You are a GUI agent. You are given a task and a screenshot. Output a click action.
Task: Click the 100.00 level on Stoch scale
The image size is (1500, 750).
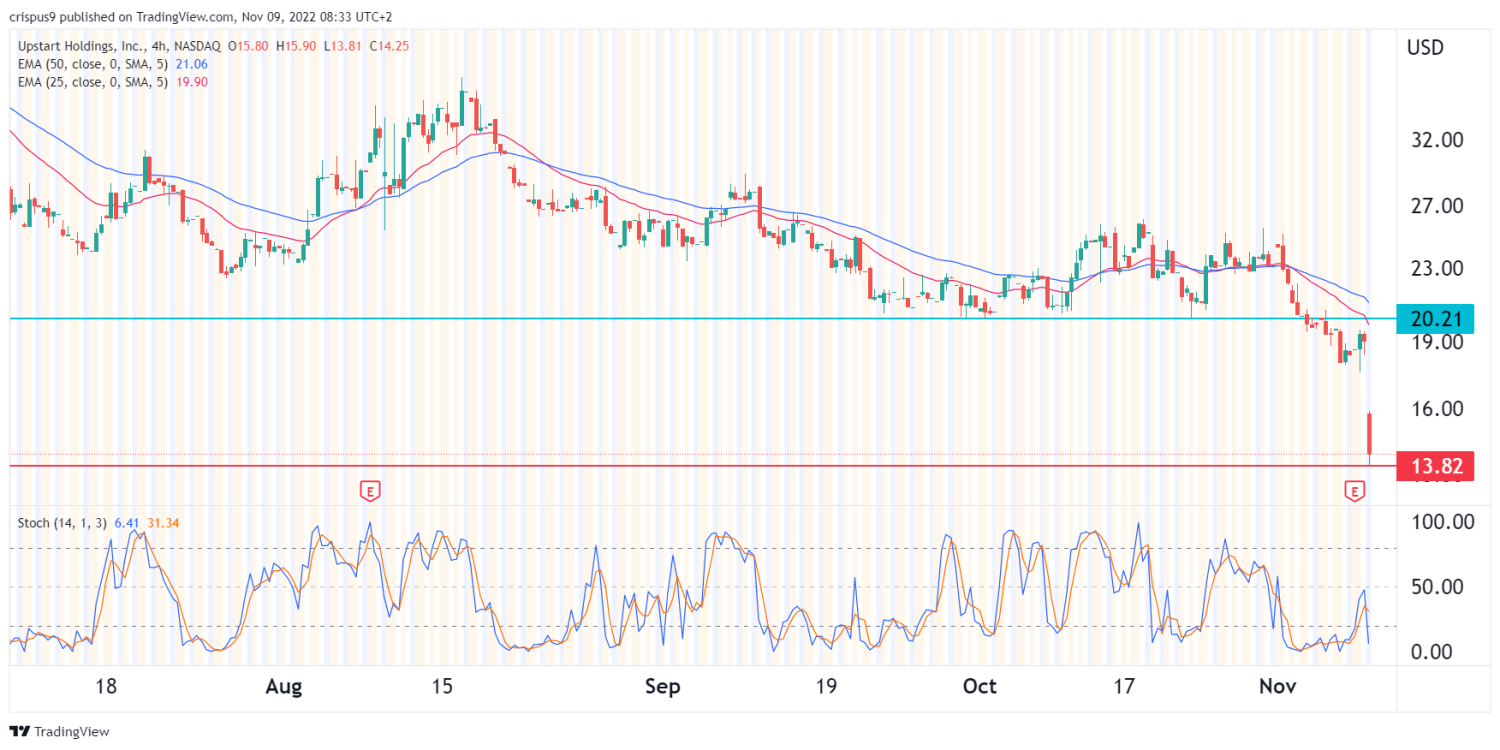click(x=1439, y=522)
